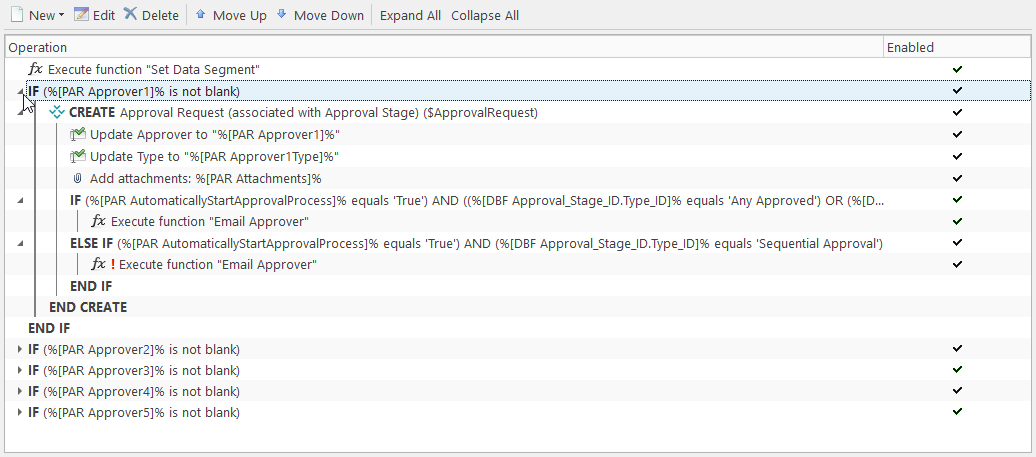Toggle Enabled checkmark for Approver5 condition
Image resolution: width=1036 pixels, height=457 pixels.
pyautogui.click(x=957, y=411)
